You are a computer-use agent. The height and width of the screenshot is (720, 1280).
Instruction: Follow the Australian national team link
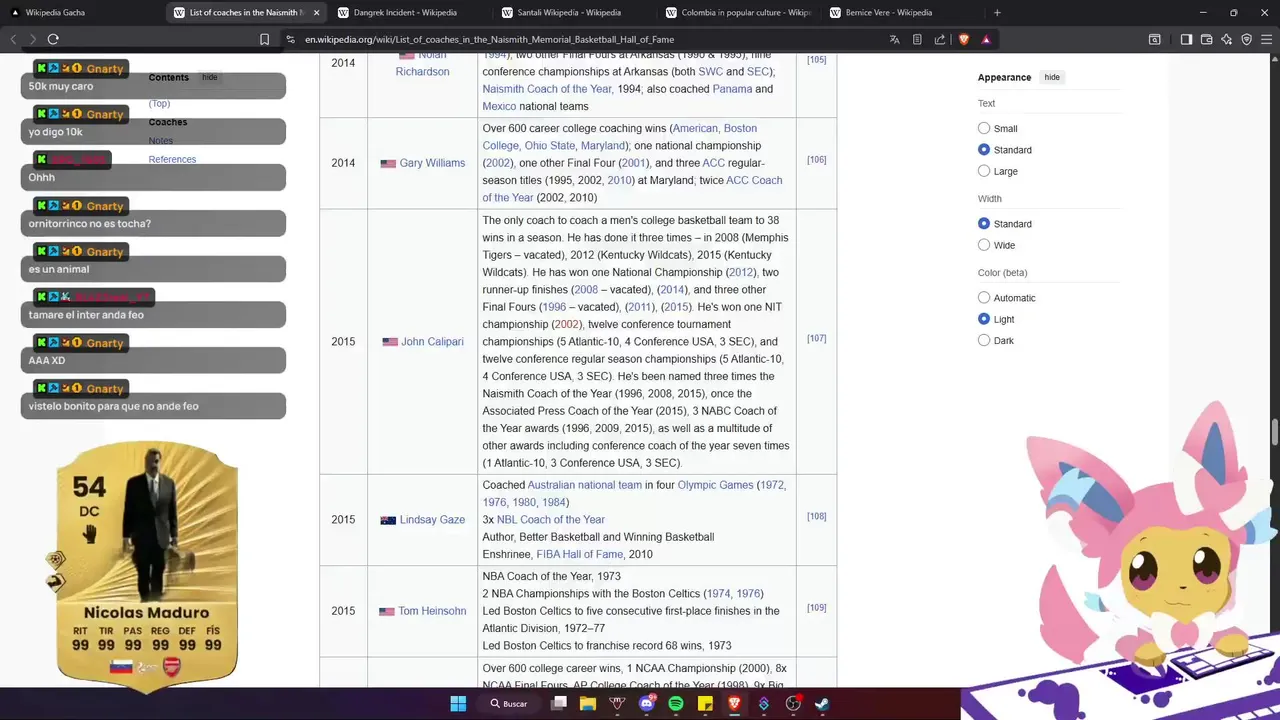click(x=585, y=485)
